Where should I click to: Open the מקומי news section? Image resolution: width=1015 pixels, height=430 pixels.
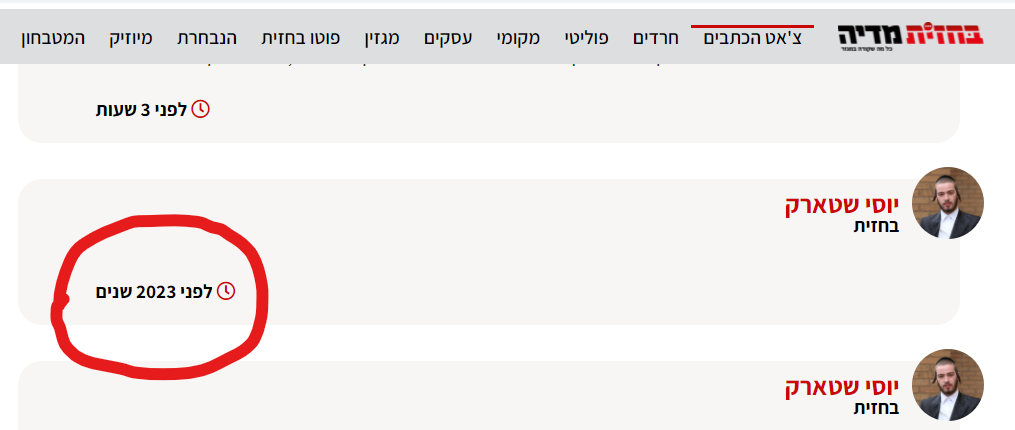click(519, 39)
